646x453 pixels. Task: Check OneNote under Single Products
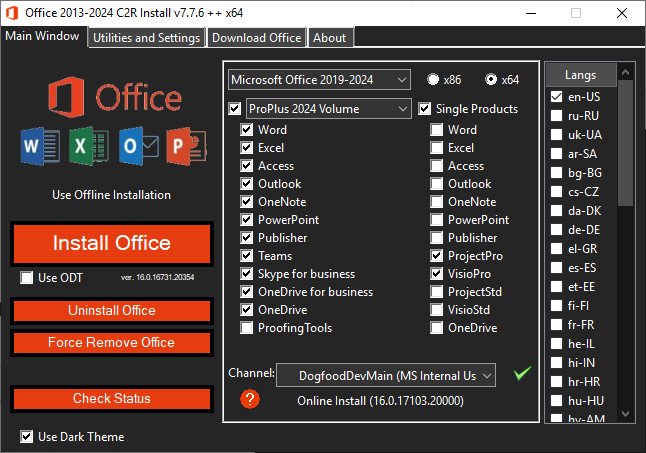tap(437, 202)
